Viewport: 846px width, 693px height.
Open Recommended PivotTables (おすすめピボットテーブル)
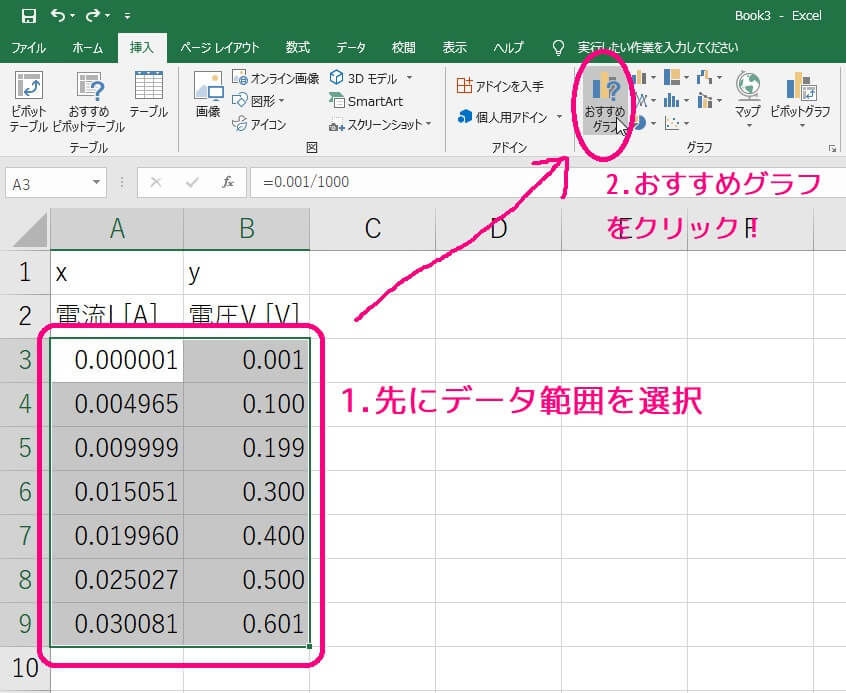(89, 101)
